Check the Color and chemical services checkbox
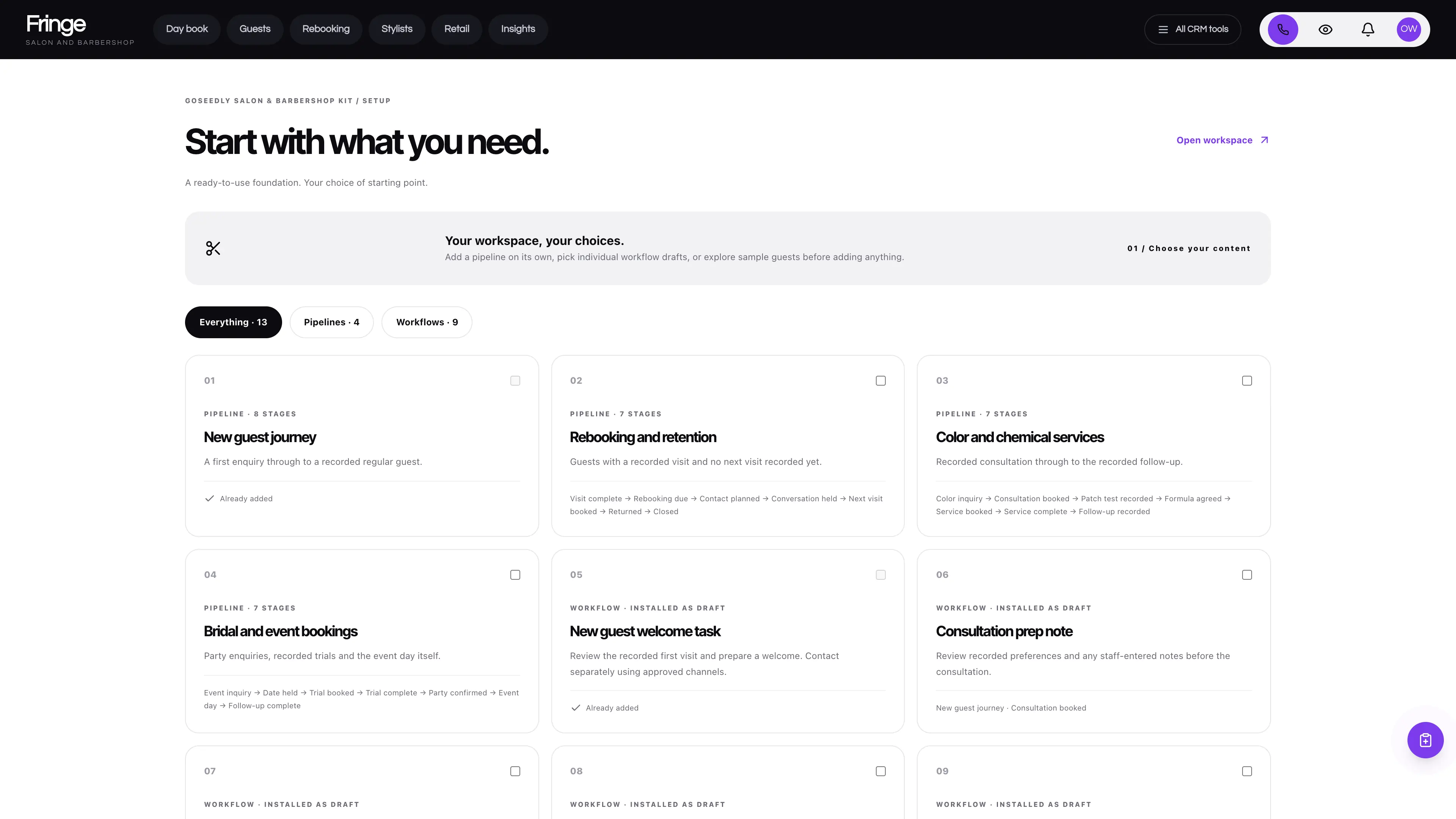Image resolution: width=1456 pixels, height=819 pixels. (x=1247, y=380)
